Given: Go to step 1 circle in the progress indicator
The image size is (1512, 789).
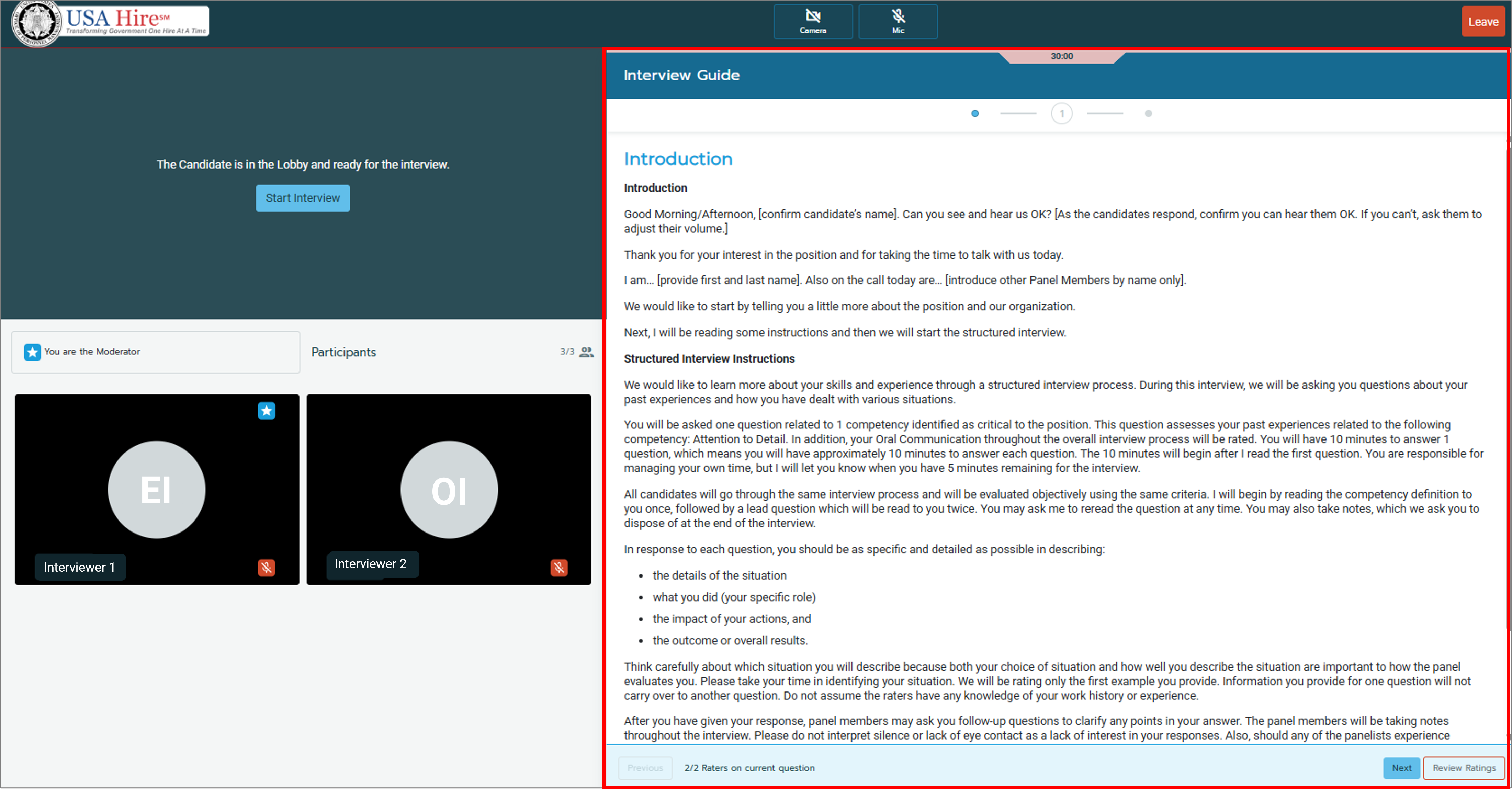Looking at the screenshot, I should [1061, 113].
